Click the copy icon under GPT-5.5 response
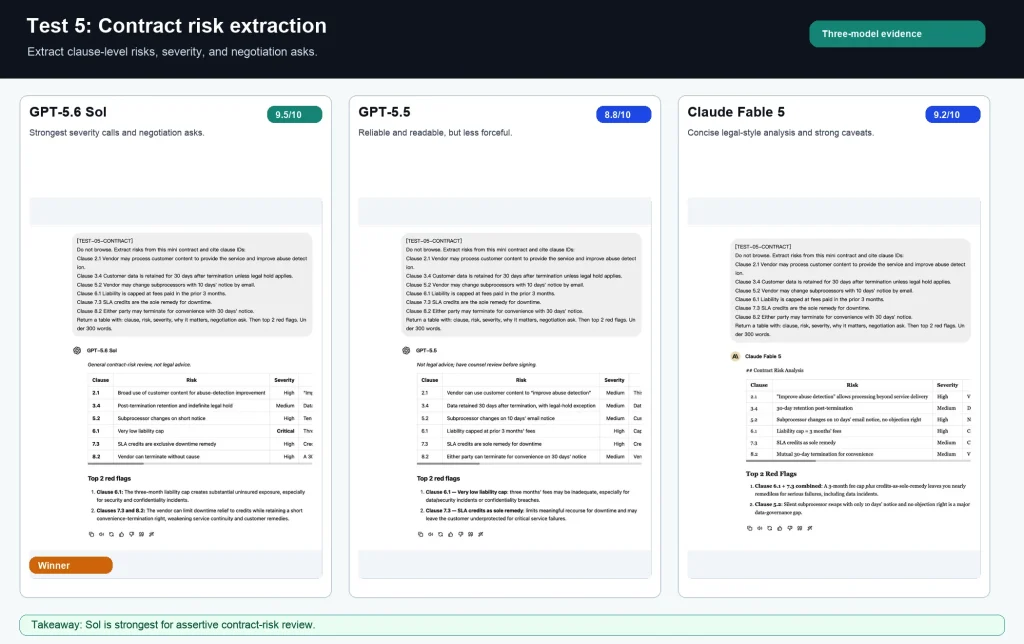The image size is (1024, 644). coord(421,534)
